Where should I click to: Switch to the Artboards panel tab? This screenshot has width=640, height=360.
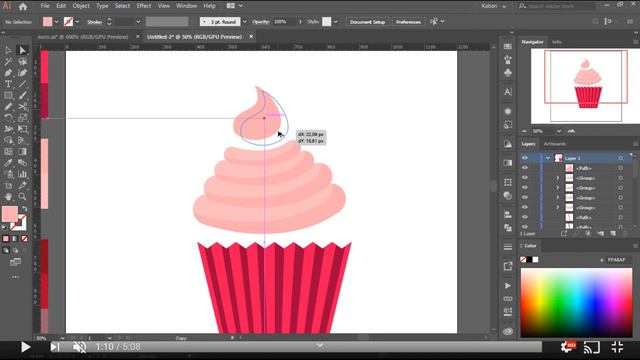[x=555, y=144]
